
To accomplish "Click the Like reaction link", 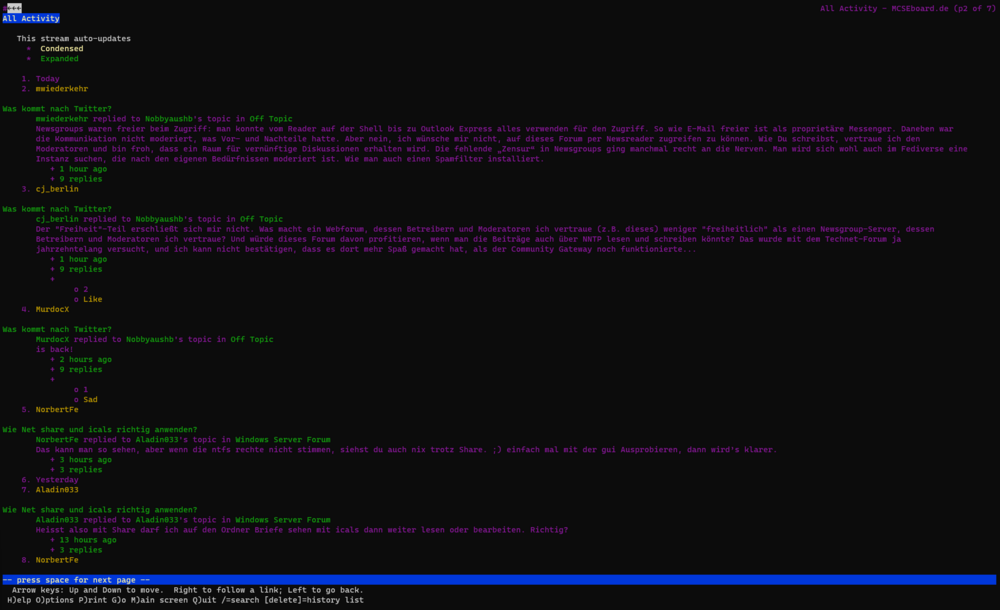I will coord(92,299).
